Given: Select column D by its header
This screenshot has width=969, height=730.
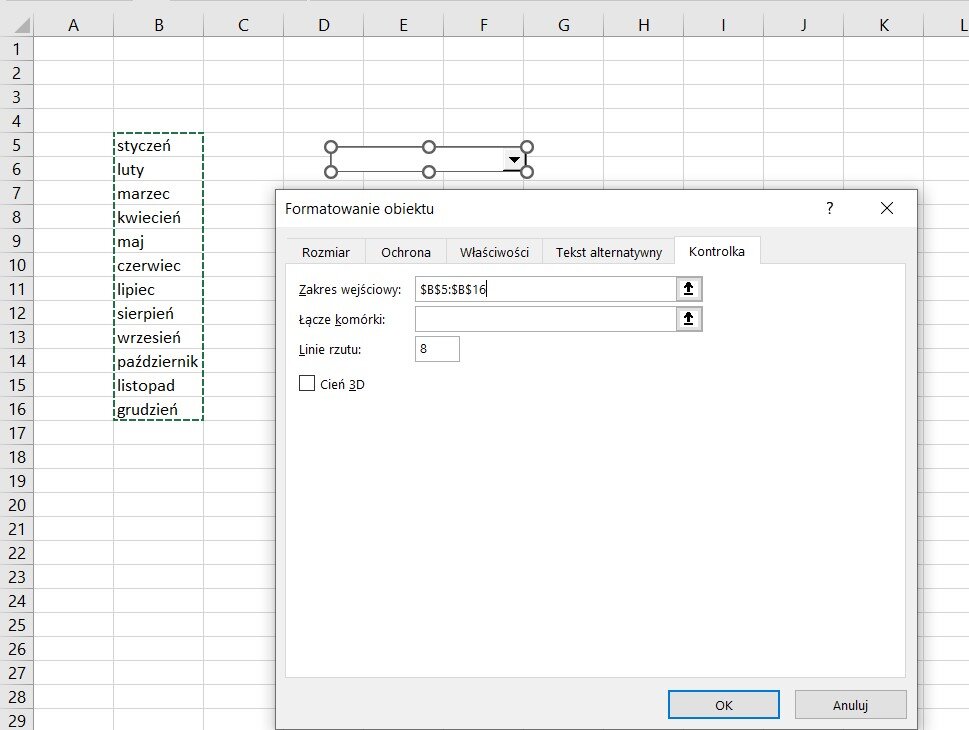Looking at the screenshot, I should (324, 25).
